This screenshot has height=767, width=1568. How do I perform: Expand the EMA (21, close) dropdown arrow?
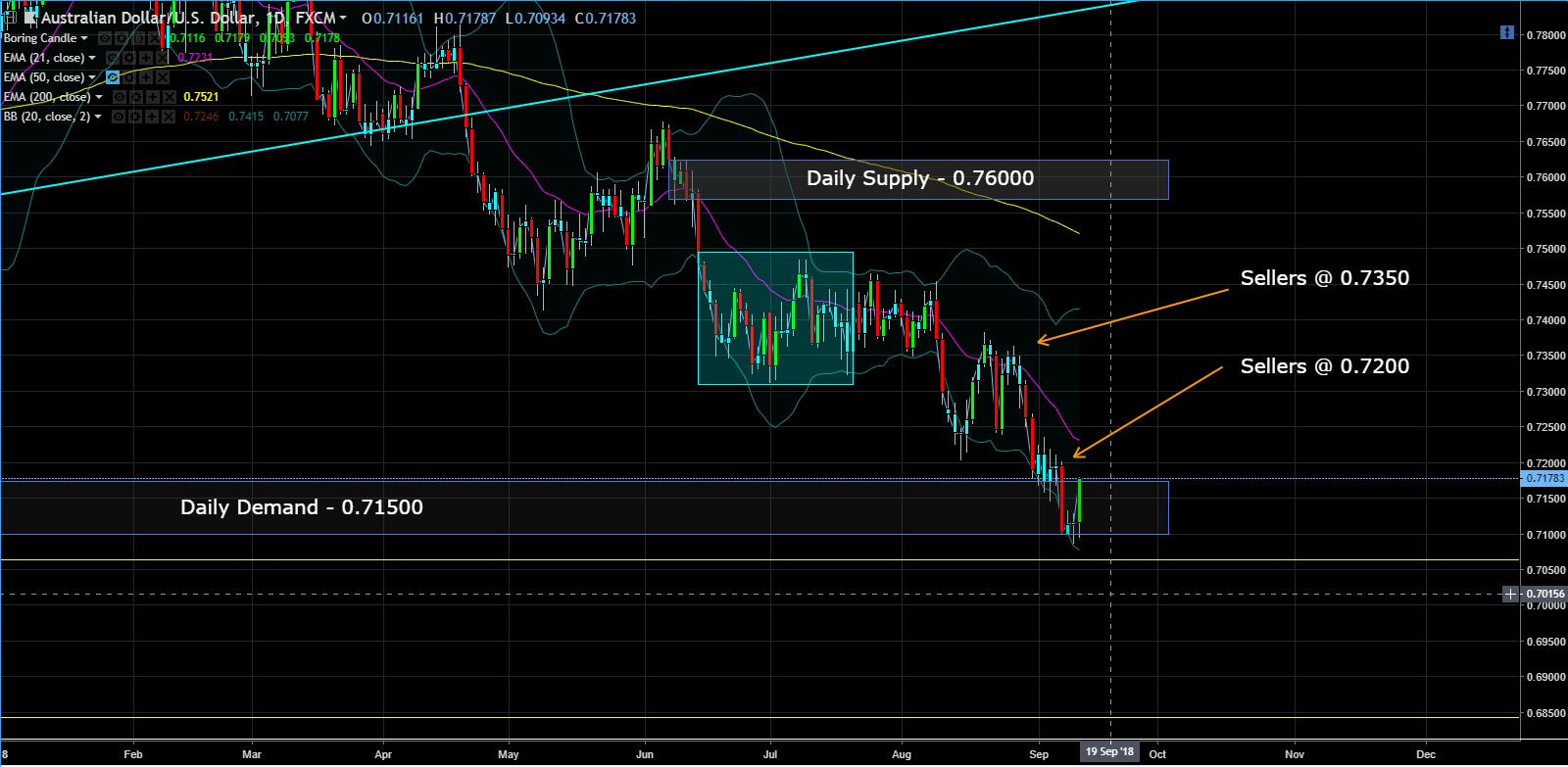[92, 58]
